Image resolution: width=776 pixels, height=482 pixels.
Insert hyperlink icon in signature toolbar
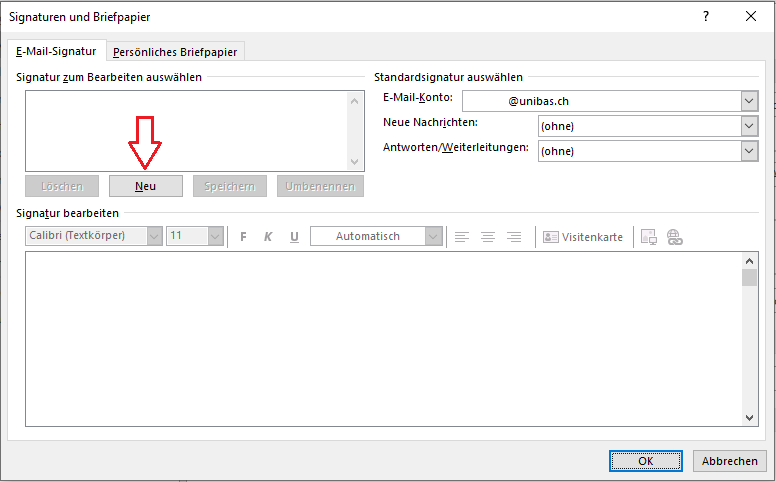click(674, 237)
